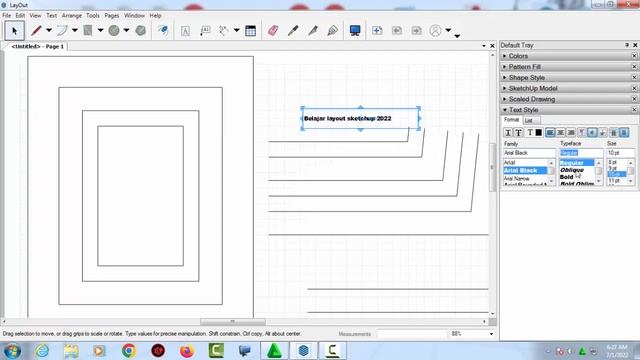This screenshot has height=360, width=640.
Task: Activate the Select arrow tool
Action: [x=15, y=31]
